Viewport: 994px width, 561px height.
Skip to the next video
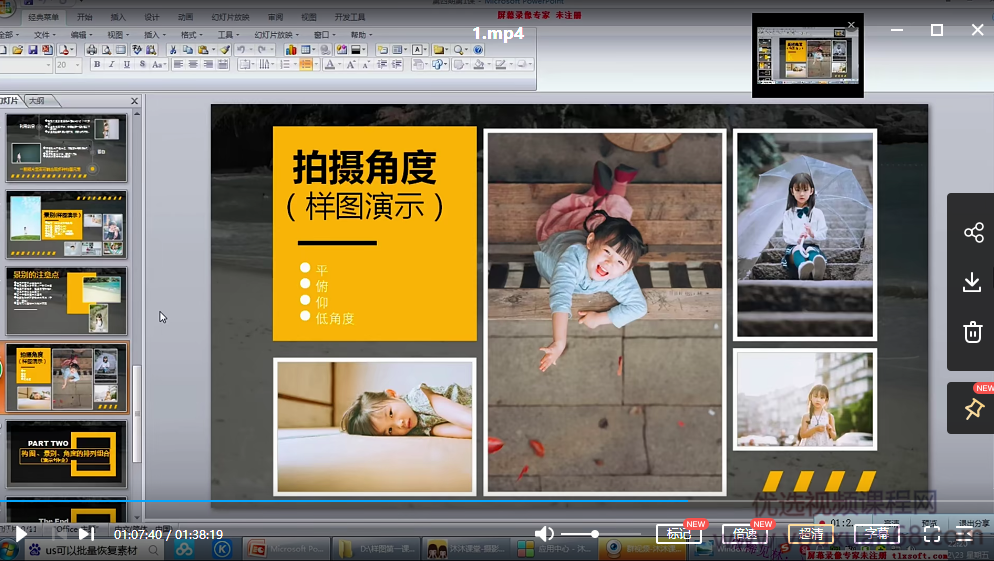pyautogui.click(x=86, y=534)
